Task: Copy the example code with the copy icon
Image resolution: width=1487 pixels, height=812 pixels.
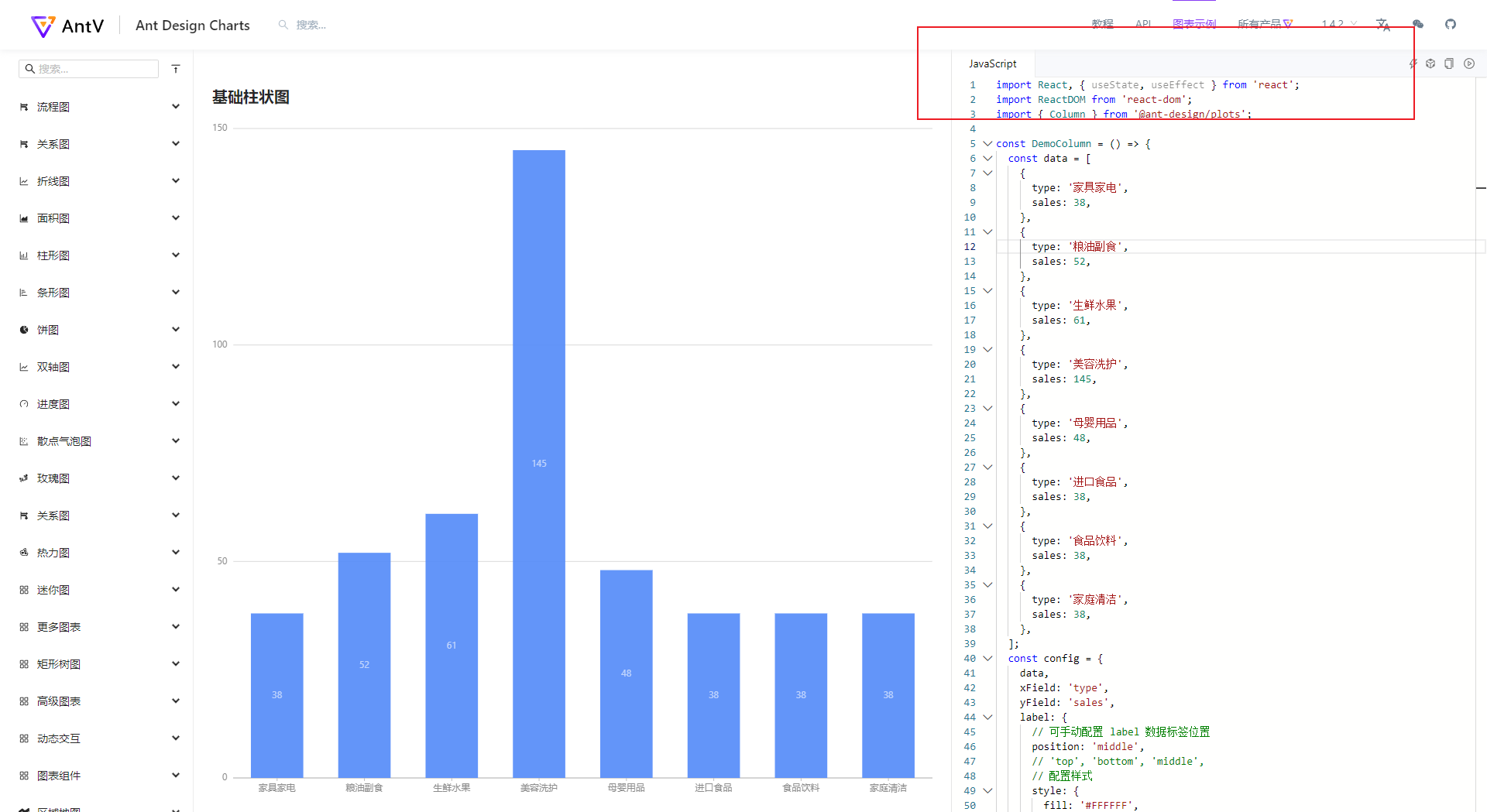Action: (x=1449, y=63)
